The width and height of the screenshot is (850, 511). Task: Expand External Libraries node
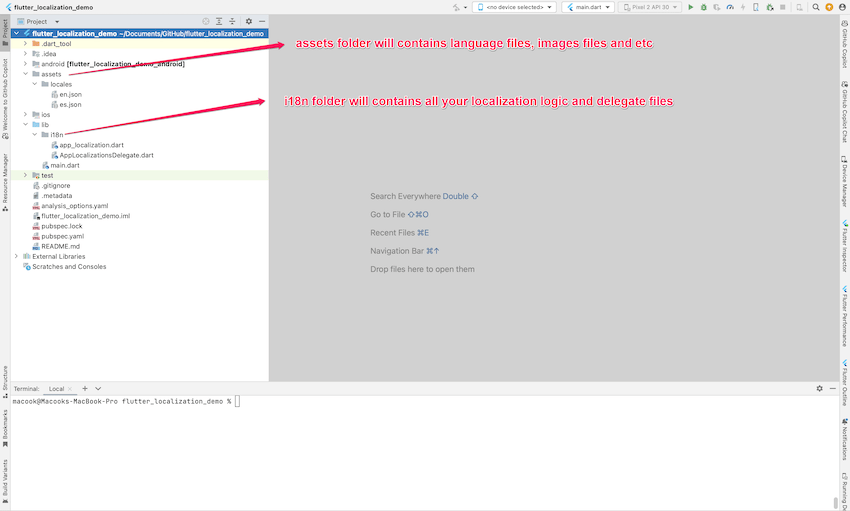coord(16,256)
